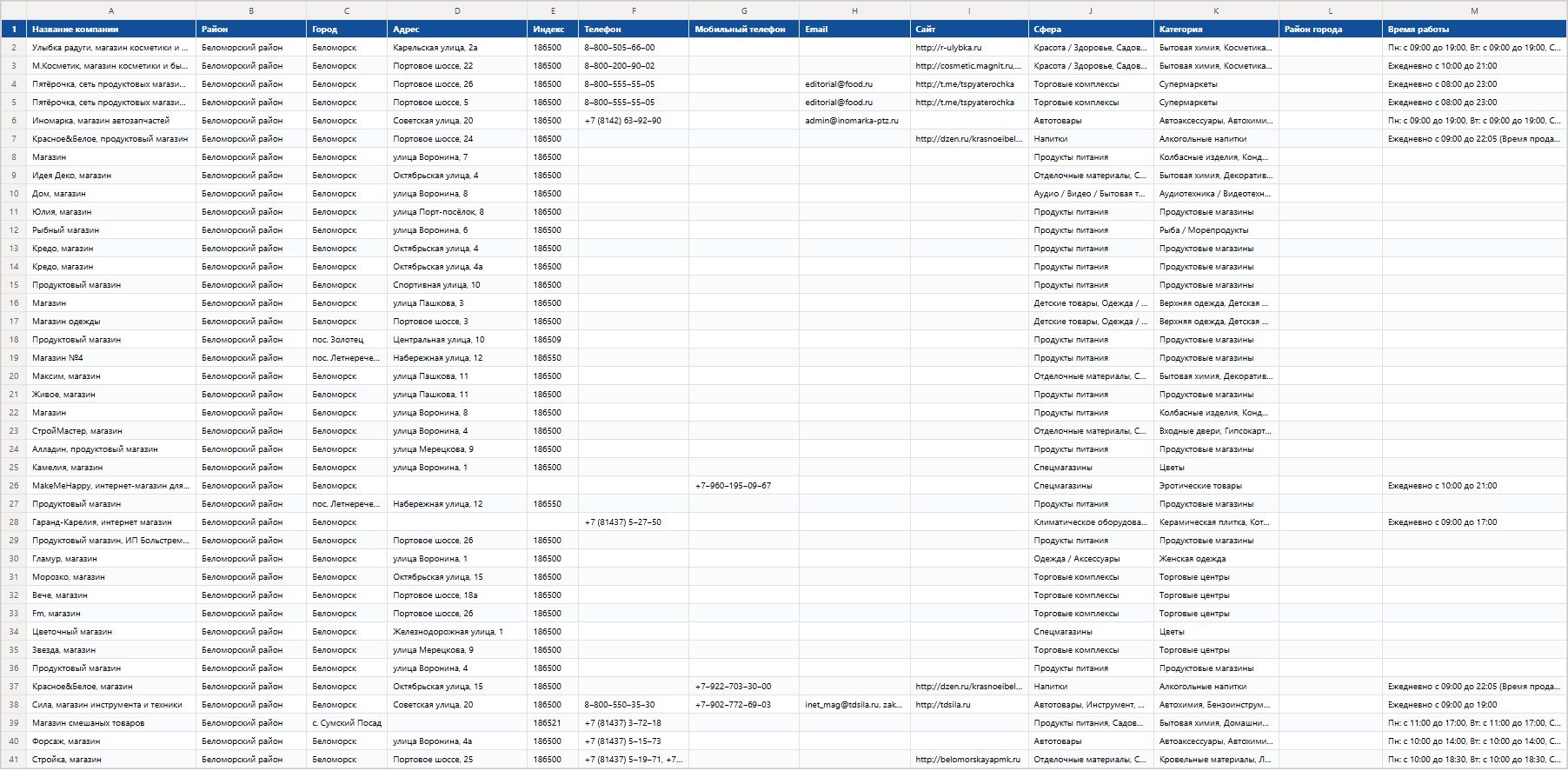Select cell 'Иномарка, магазин автозапчастей'

point(111,121)
